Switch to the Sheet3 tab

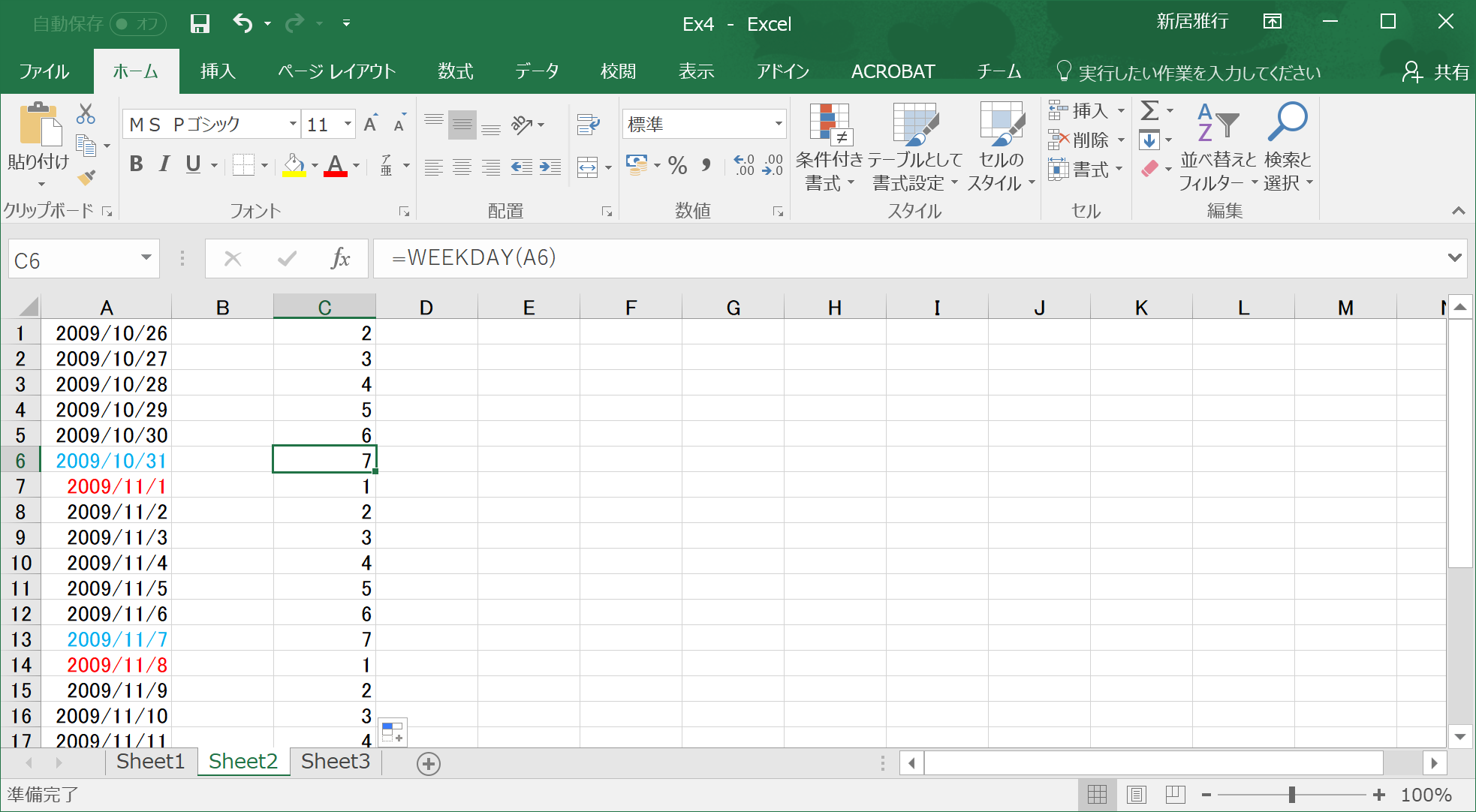(x=335, y=762)
